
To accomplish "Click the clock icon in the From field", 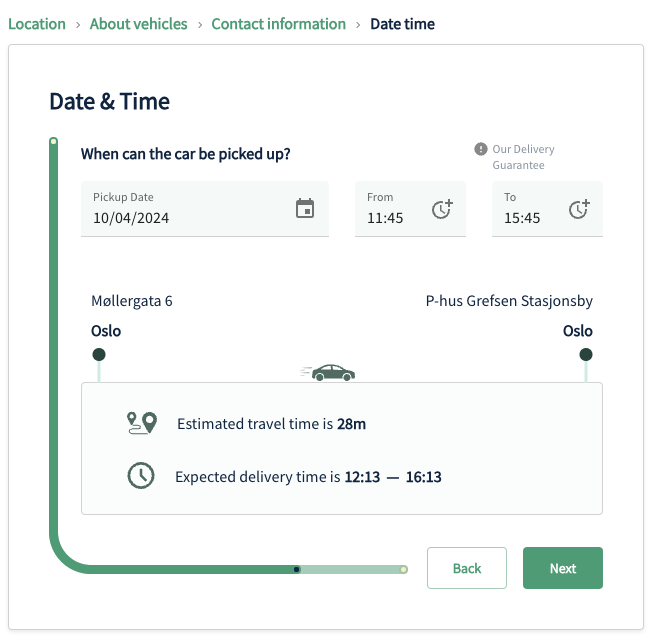I will pyautogui.click(x=442, y=209).
